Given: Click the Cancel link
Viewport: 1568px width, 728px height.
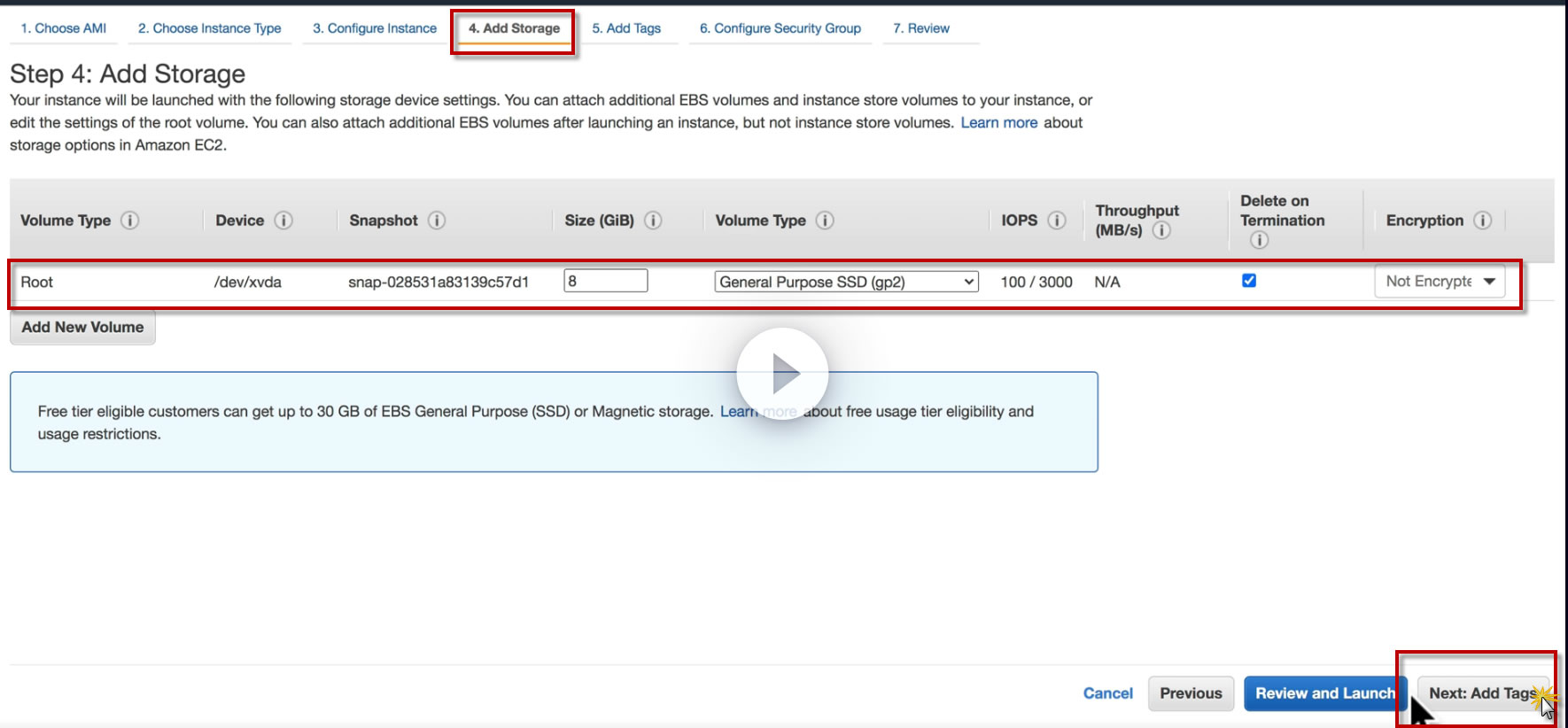Looking at the screenshot, I should [x=1107, y=693].
